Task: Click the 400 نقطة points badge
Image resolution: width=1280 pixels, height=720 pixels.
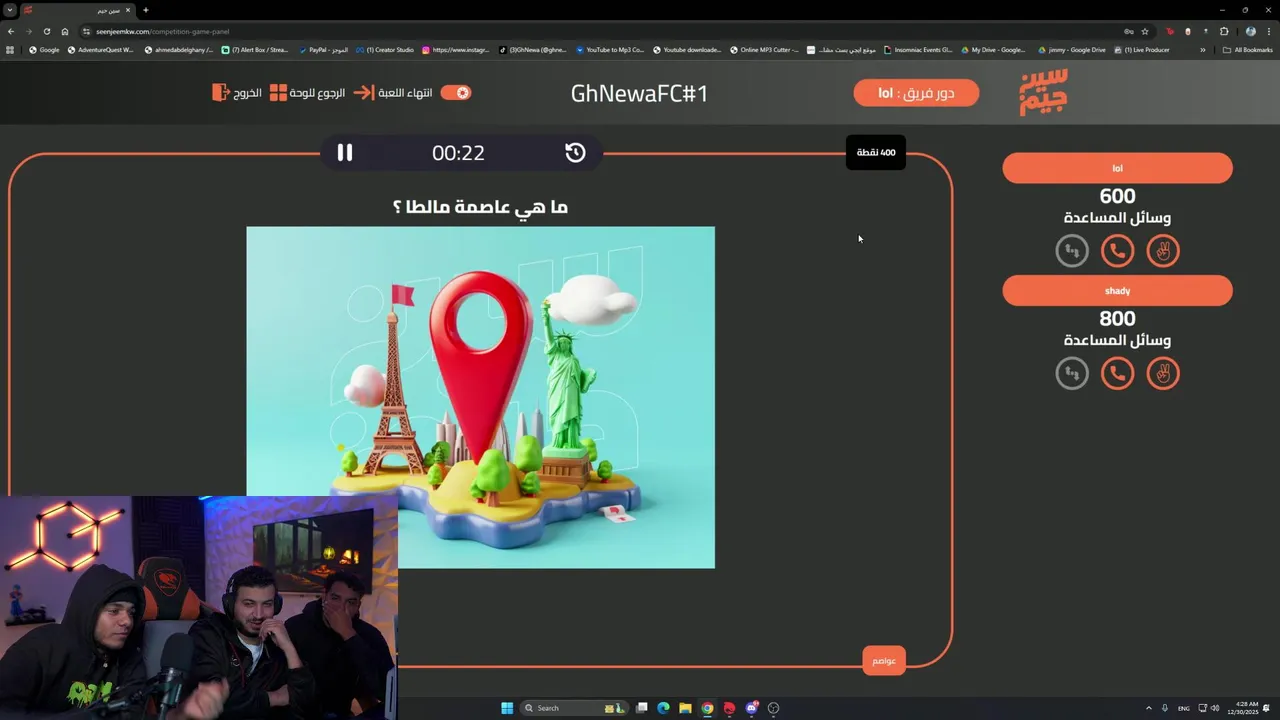Action: [876, 153]
